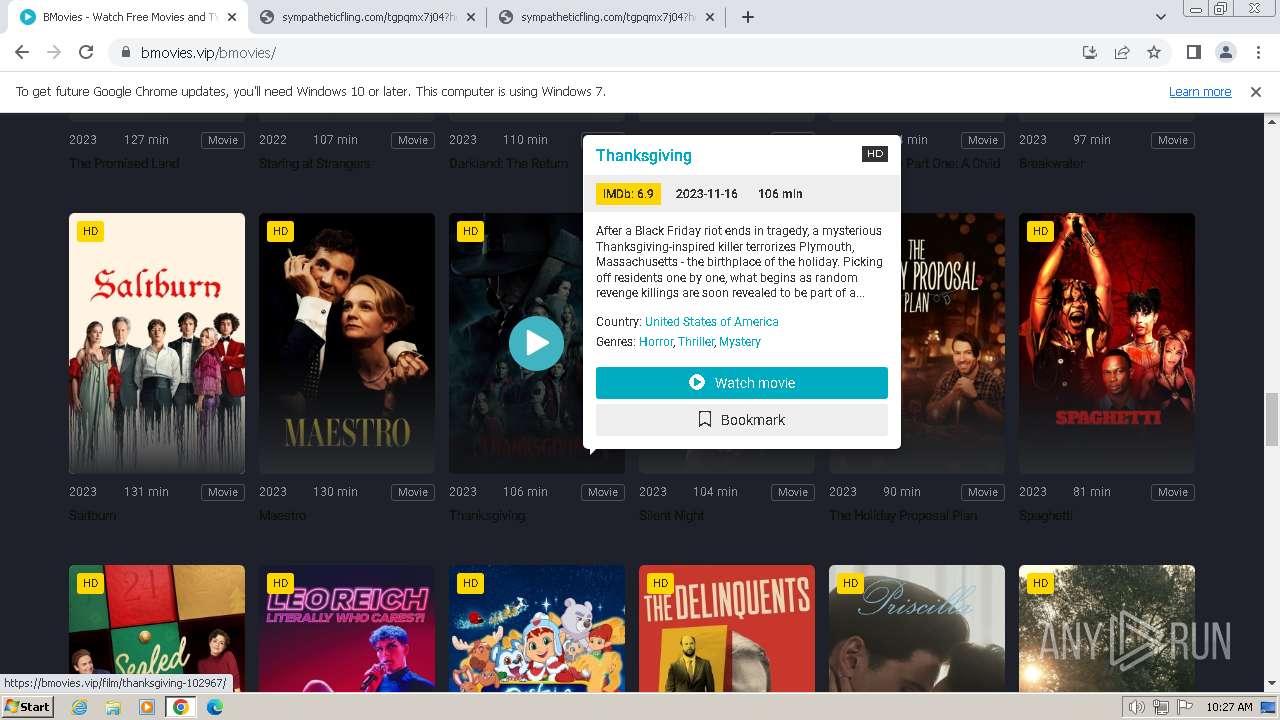Open the Maestro poster

(347, 343)
